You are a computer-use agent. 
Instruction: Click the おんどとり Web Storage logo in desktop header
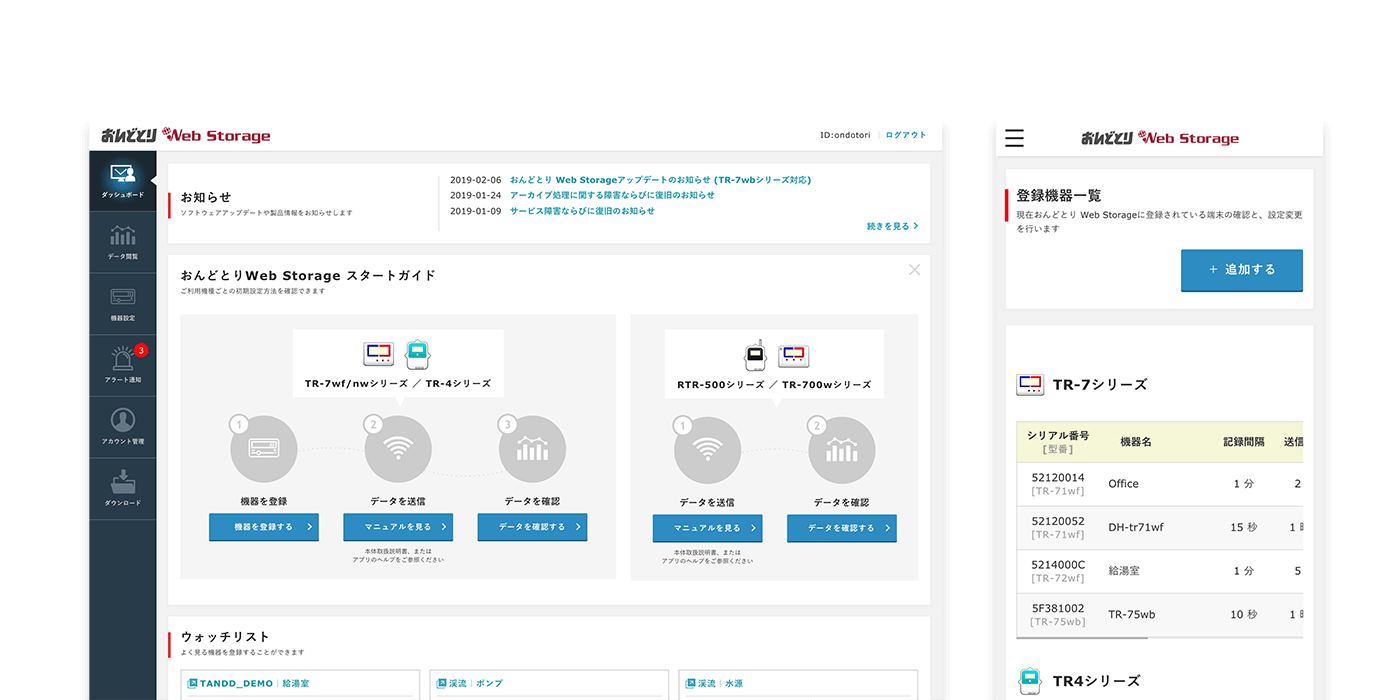[x=185, y=136]
